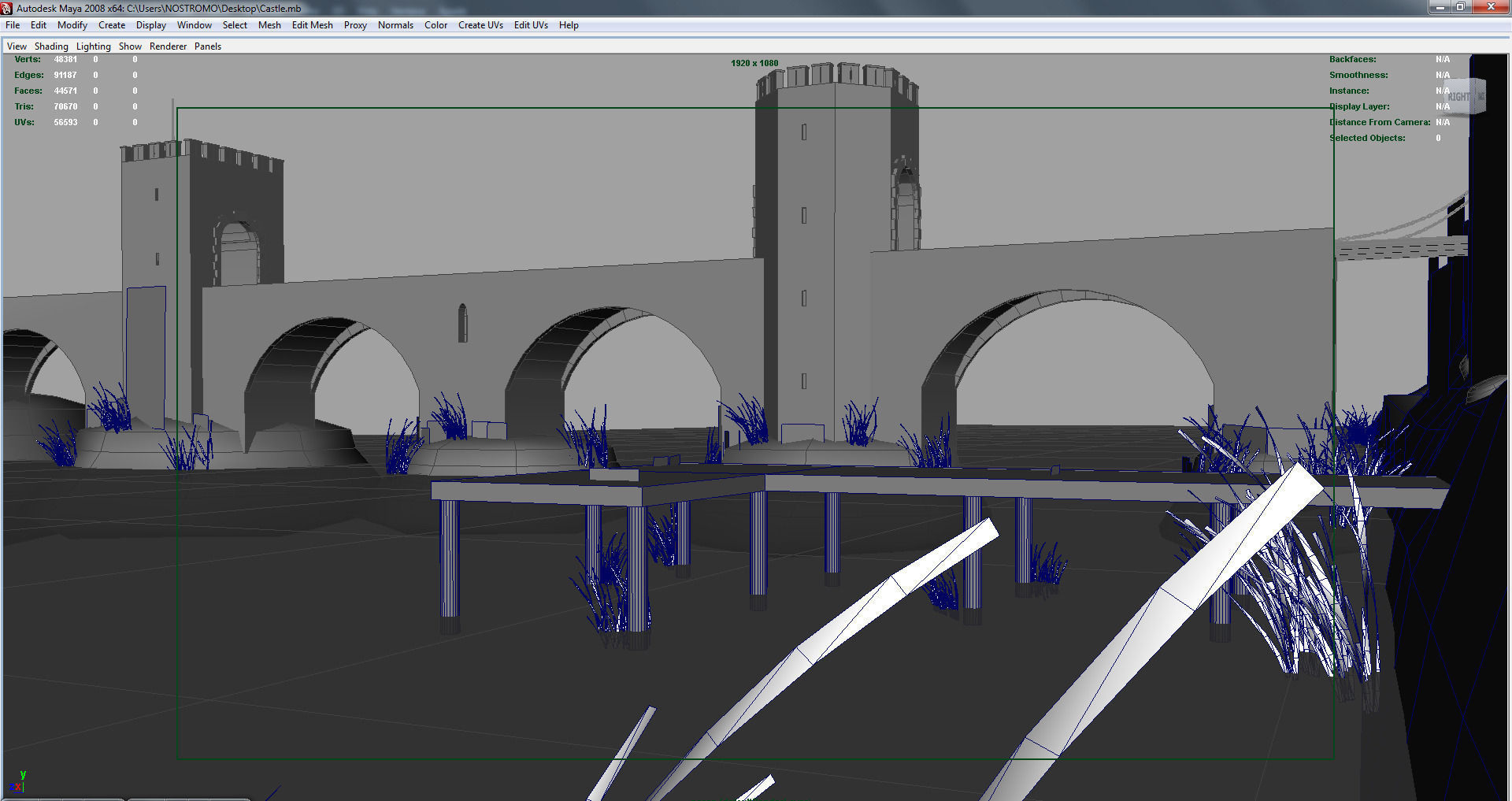Click the 'Faces:' HUD label
The image size is (1512, 801).
coord(28,91)
